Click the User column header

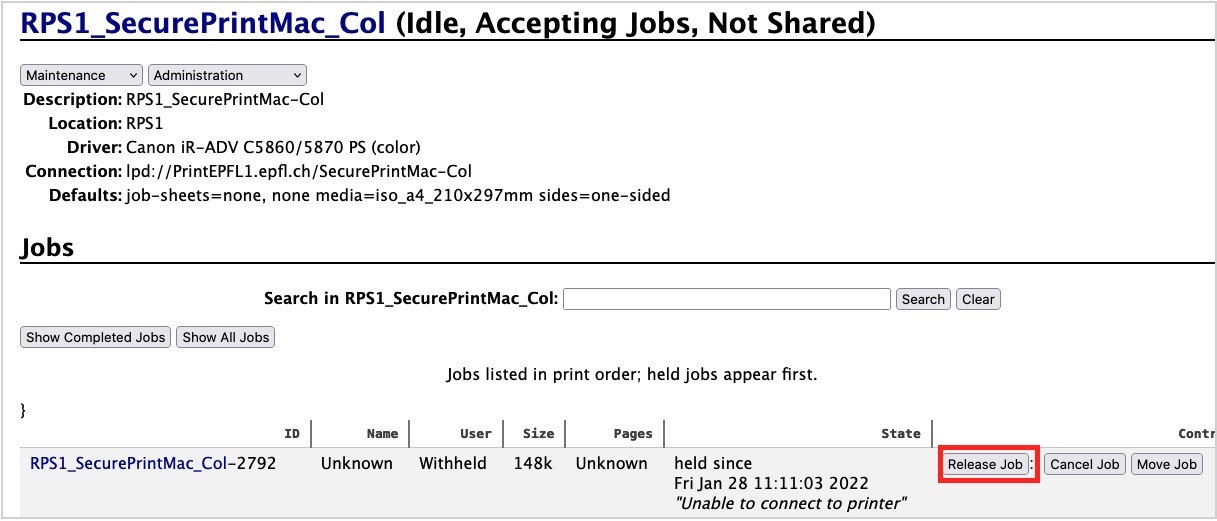[475, 434]
